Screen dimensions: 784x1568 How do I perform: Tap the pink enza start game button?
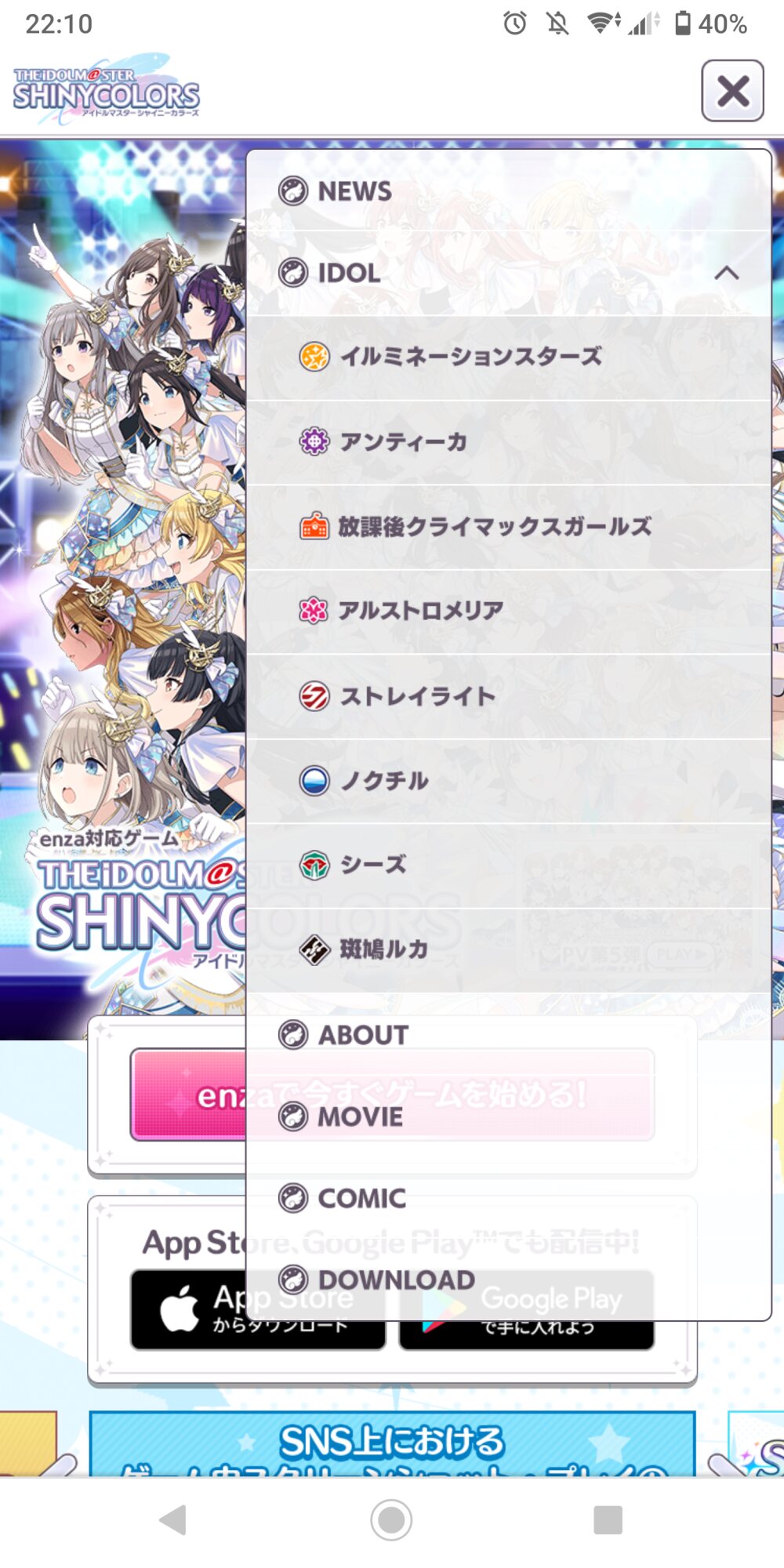[x=189, y=1095]
